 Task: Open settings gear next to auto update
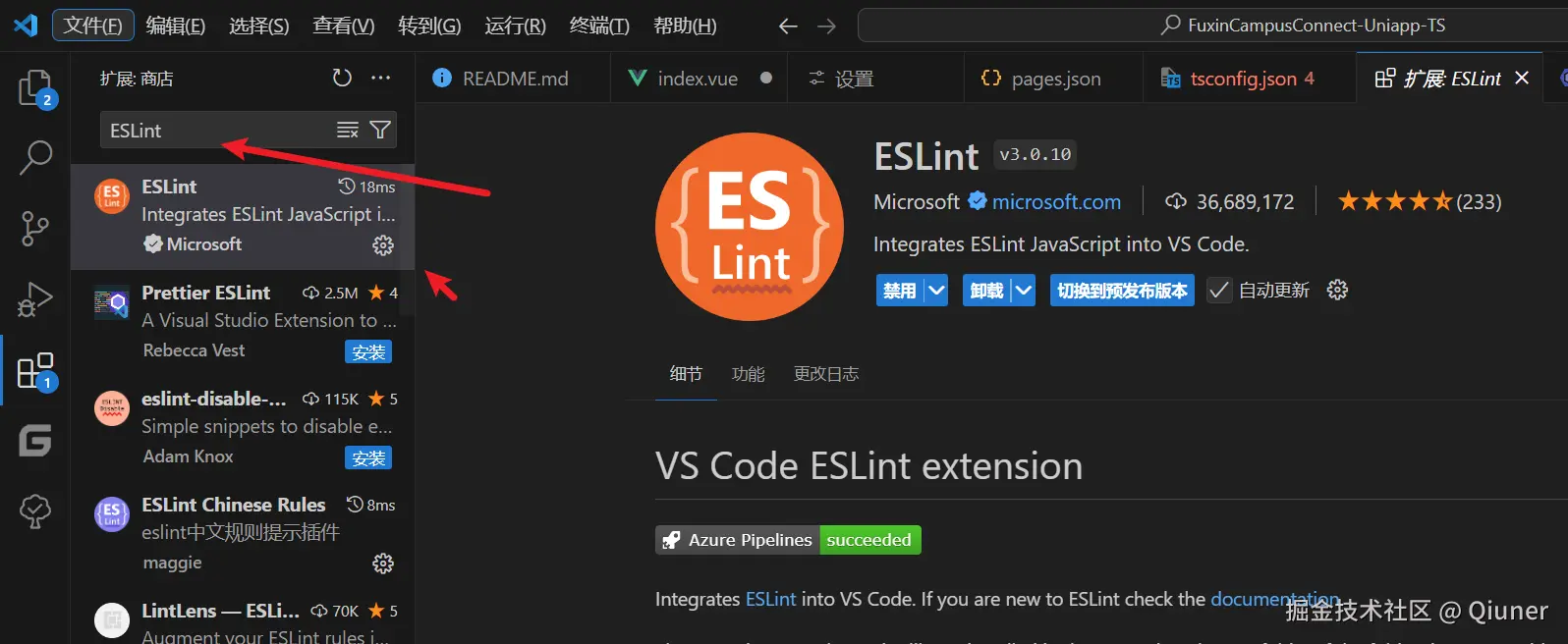tap(1337, 290)
